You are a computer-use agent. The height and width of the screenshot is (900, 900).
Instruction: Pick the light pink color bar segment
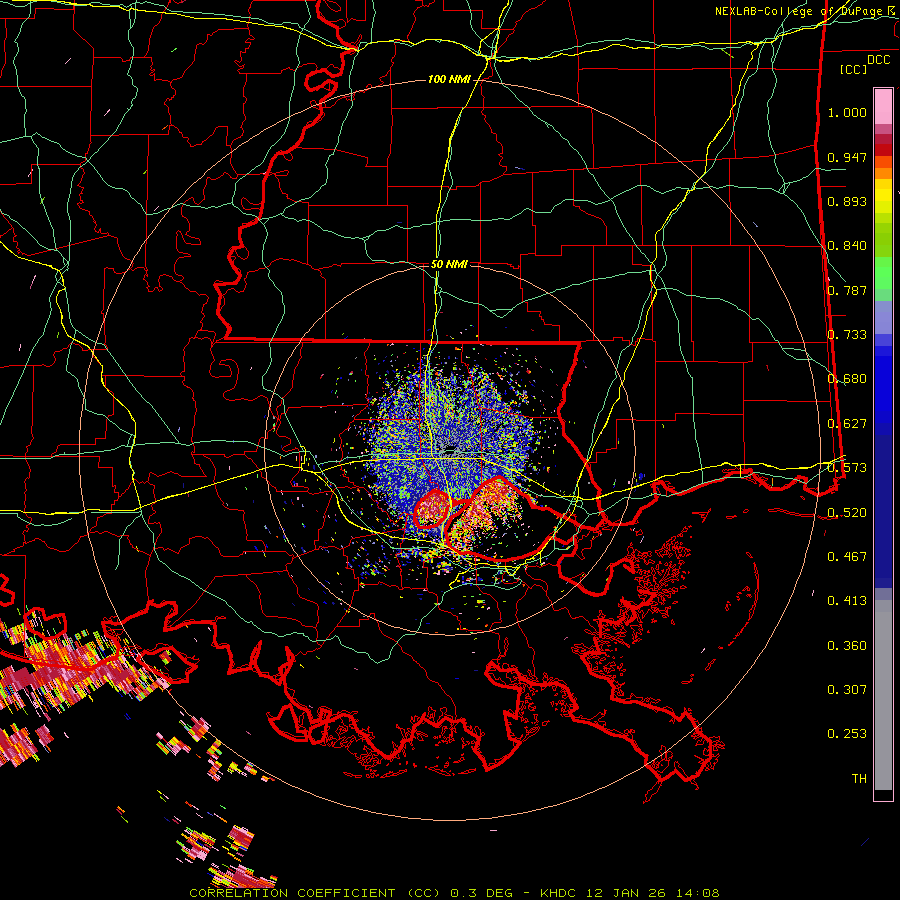883,106
